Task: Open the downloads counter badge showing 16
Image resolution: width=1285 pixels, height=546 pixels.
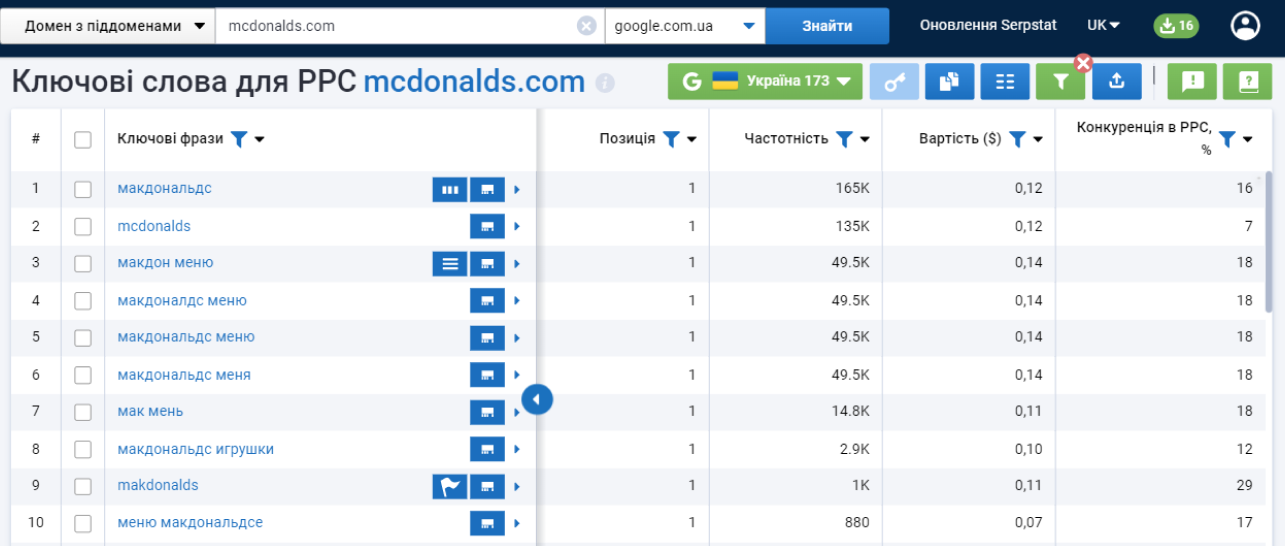Action: (1176, 26)
